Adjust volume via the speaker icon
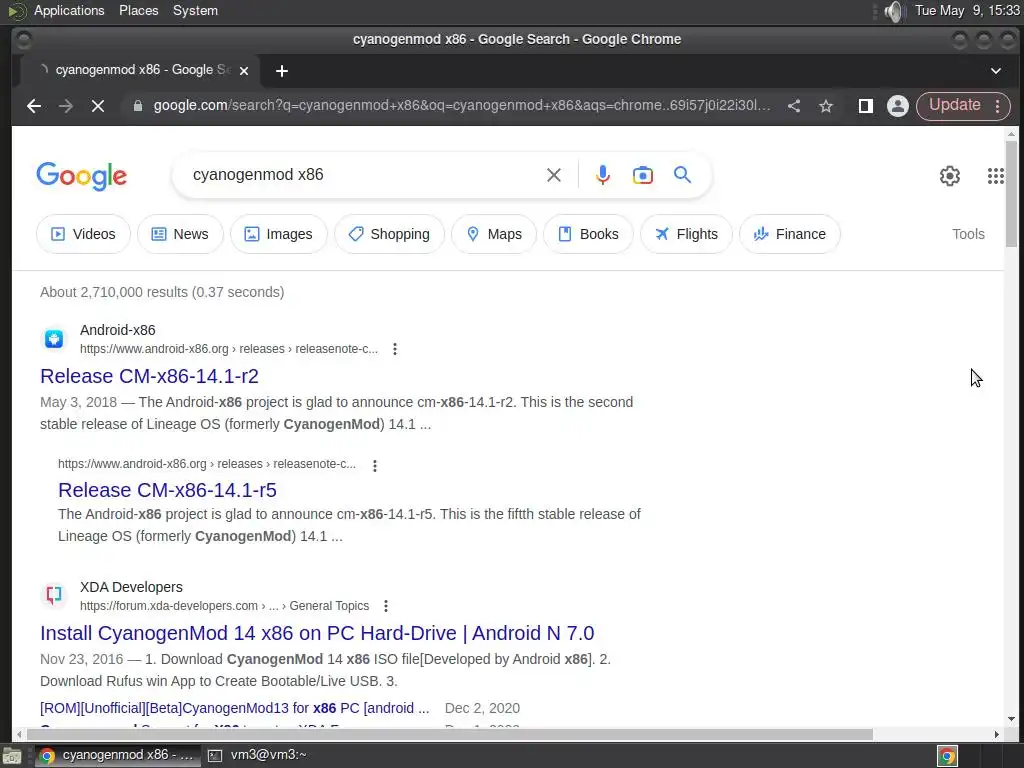1024x768 pixels. tap(893, 11)
